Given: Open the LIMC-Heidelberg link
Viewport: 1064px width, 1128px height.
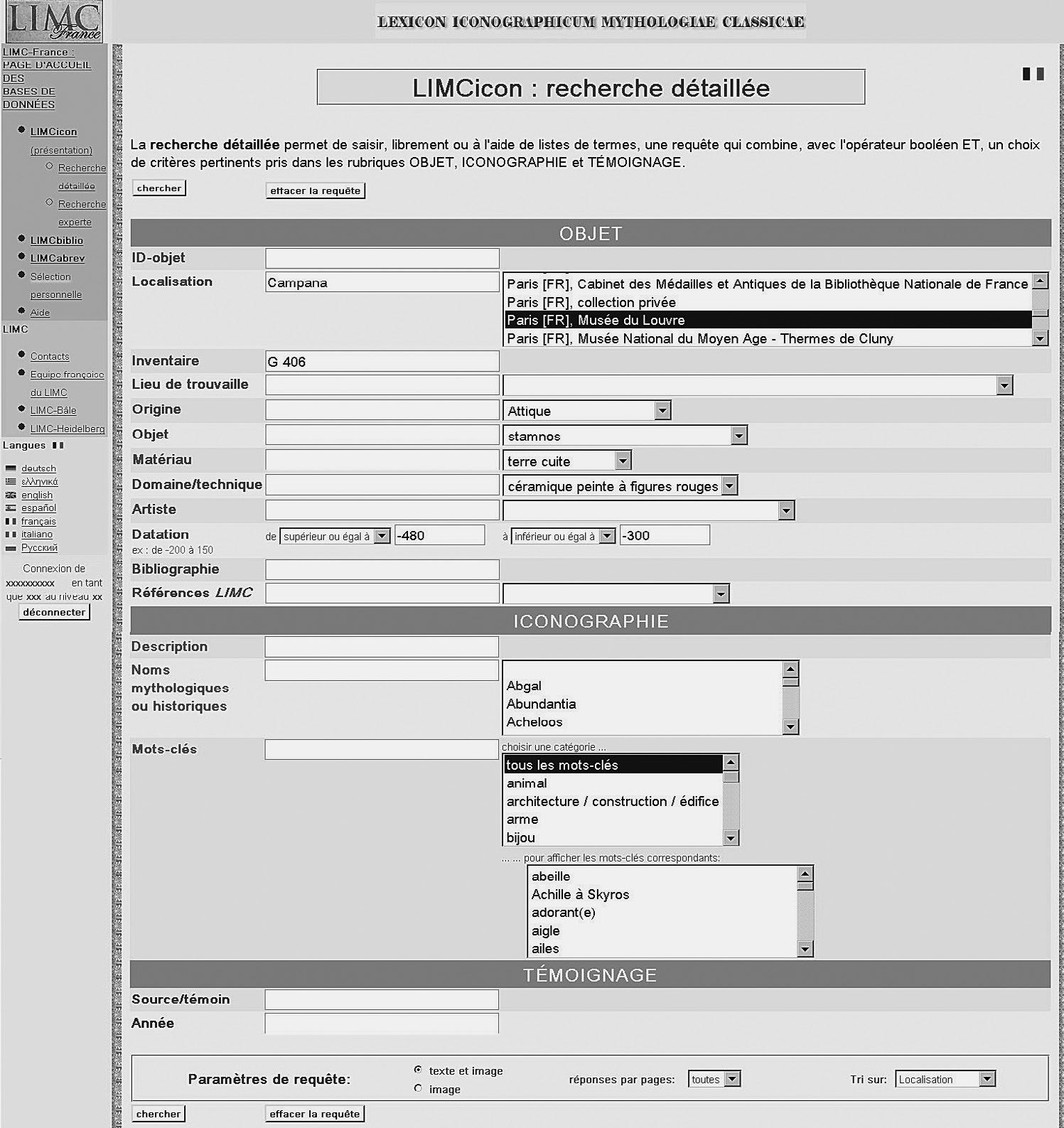Looking at the screenshot, I should coord(68,429).
